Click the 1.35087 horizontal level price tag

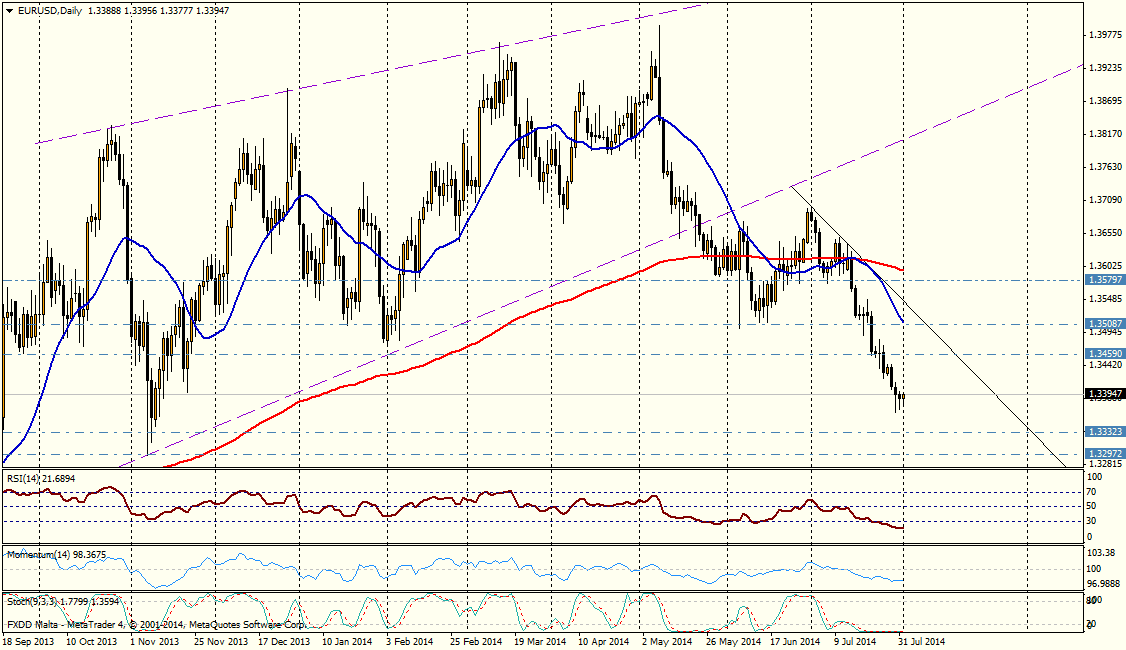click(x=1104, y=324)
